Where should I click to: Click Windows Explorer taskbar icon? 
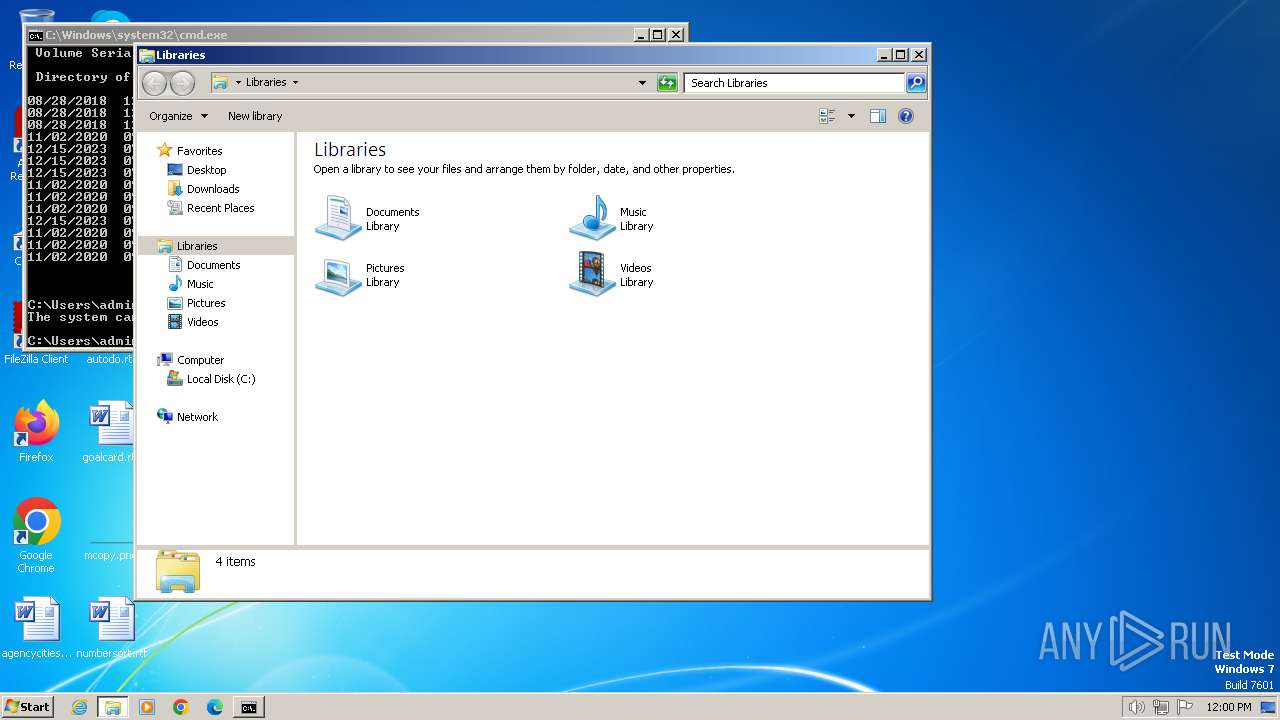coord(113,707)
